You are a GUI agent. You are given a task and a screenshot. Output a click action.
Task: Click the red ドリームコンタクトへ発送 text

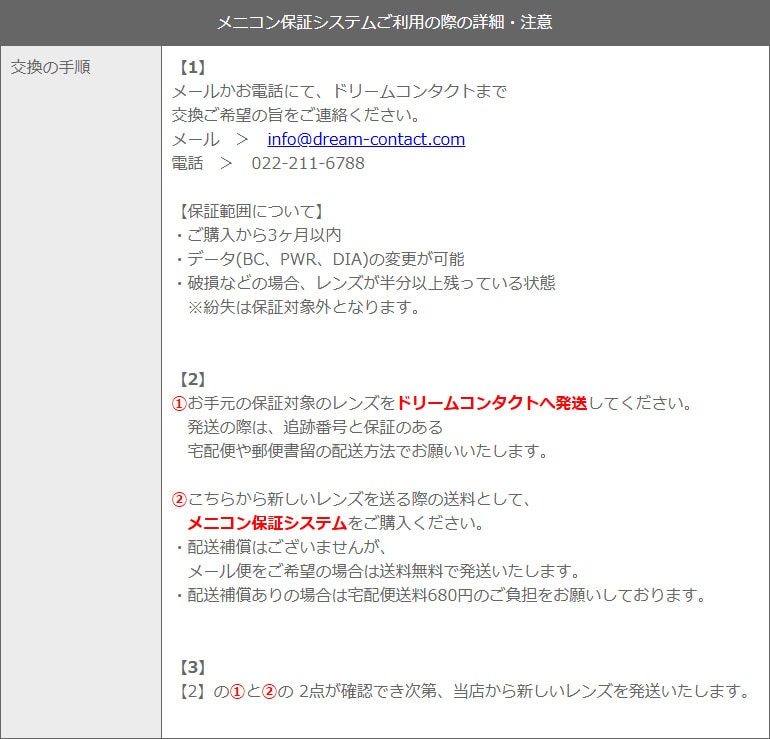(x=492, y=403)
